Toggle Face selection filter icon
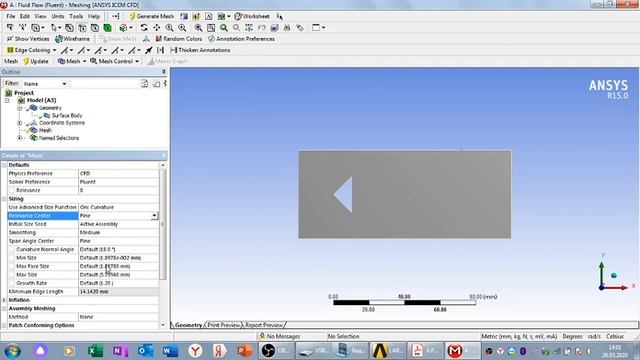 95,28
